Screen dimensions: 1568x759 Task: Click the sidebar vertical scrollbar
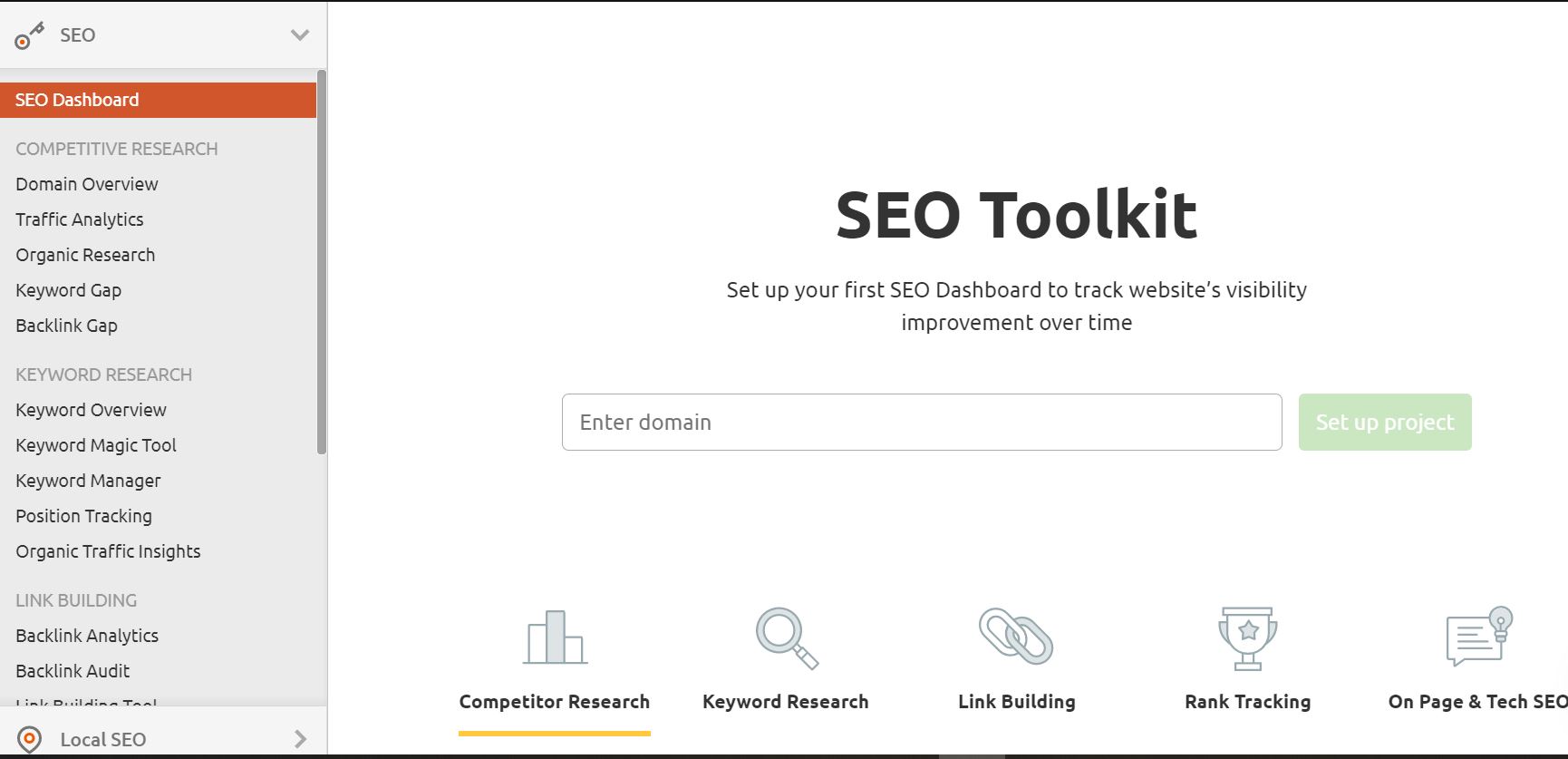pos(322,262)
